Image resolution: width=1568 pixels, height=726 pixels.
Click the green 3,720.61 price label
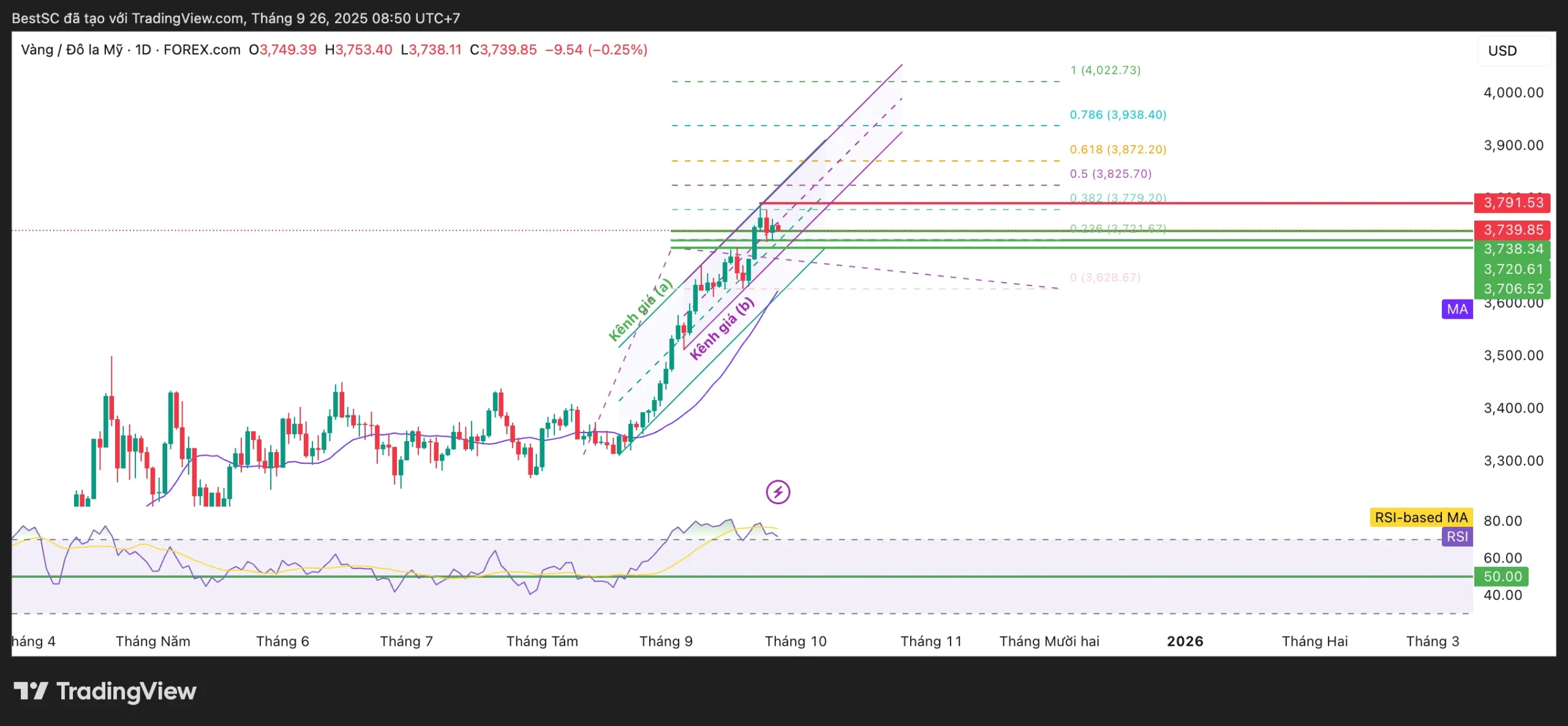(x=1512, y=269)
